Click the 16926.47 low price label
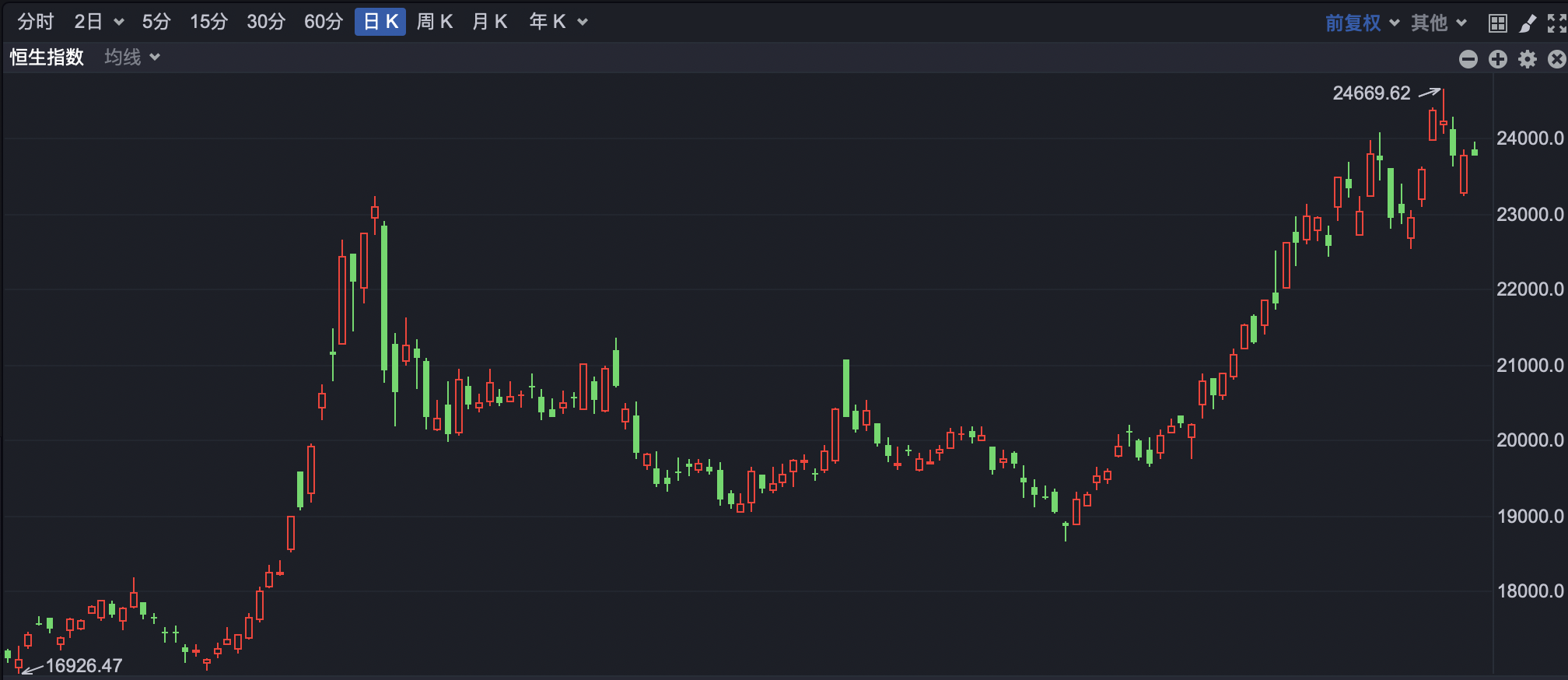The height and width of the screenshot is (680, 1568). click(x=84, y=666)
